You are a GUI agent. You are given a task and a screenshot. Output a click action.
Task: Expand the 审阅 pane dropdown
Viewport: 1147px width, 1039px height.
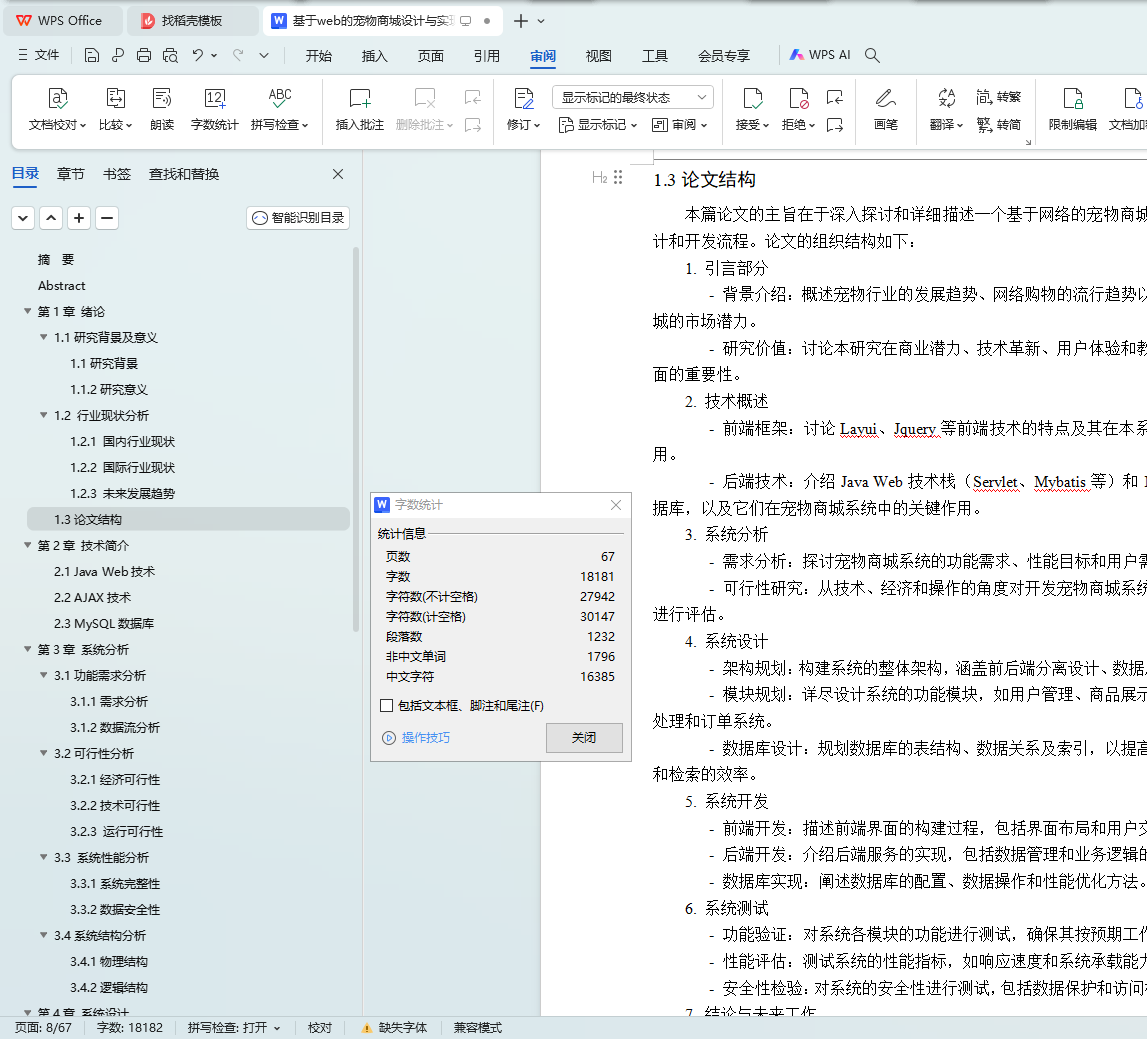click(x=680, y=125)
